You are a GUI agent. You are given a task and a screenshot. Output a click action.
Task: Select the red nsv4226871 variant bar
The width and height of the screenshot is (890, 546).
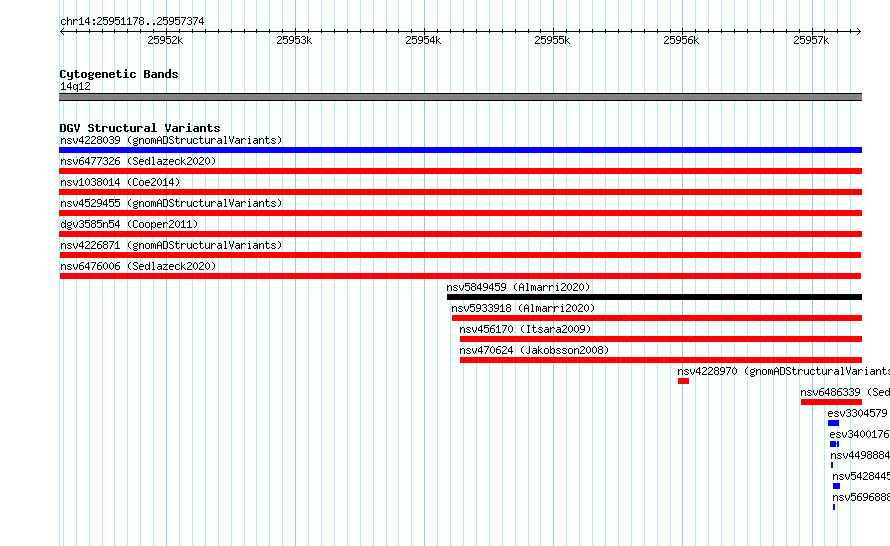pyautogui.click(x=460, y=255)
